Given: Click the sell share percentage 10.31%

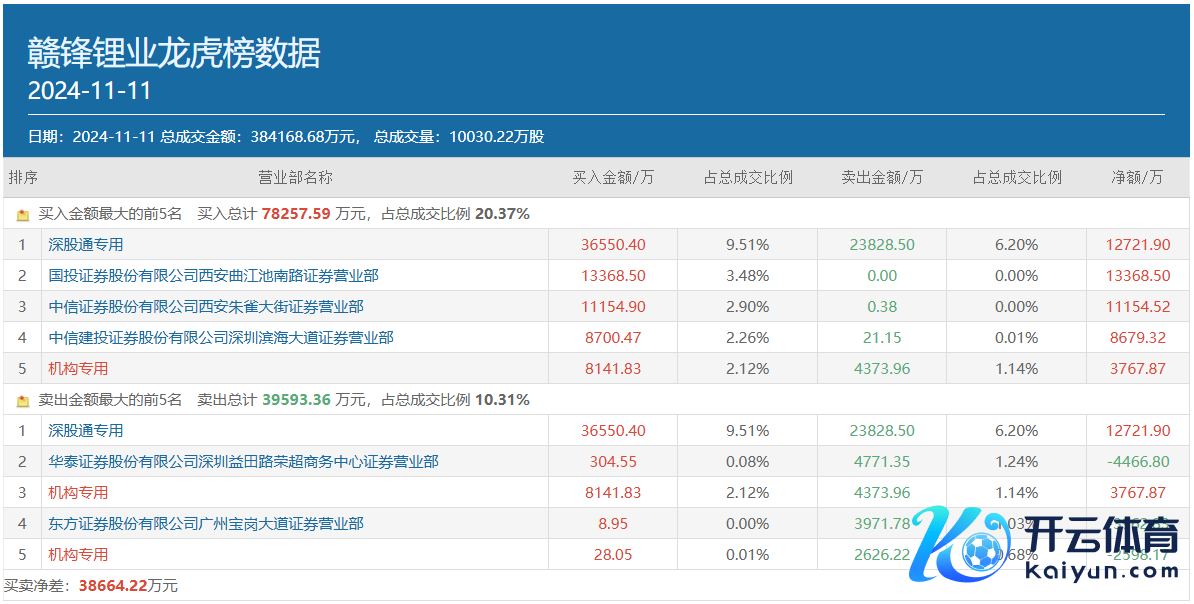Looking at the screenshot, I should click(502, 400).
